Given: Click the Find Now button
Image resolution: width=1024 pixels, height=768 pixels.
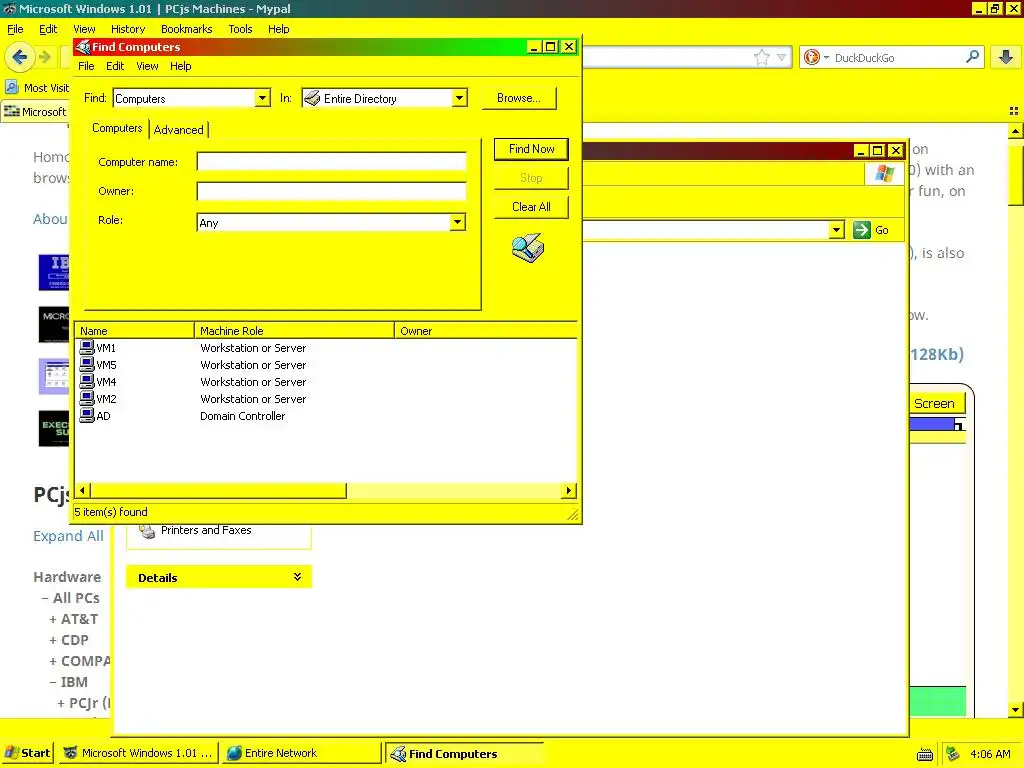Looking at the screenshot, I should click(531, 149).
